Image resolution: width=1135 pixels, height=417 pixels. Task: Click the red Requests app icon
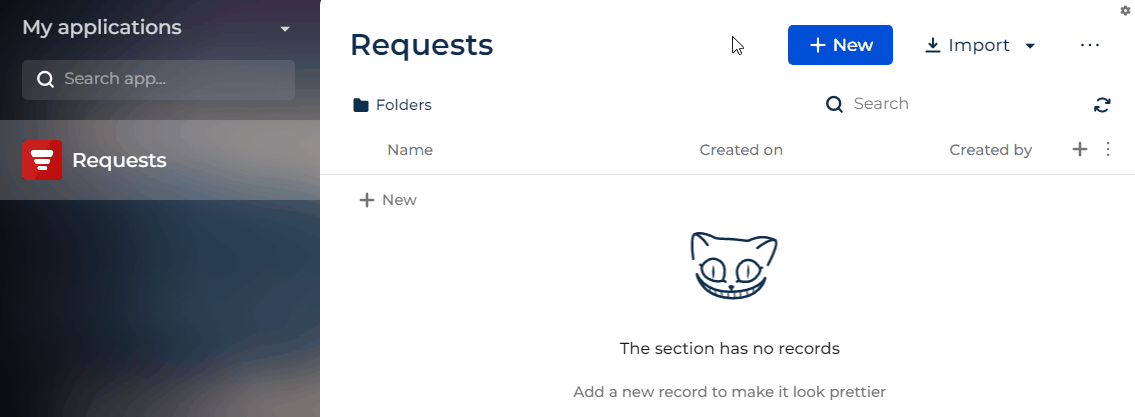click(x=41, y=160)
